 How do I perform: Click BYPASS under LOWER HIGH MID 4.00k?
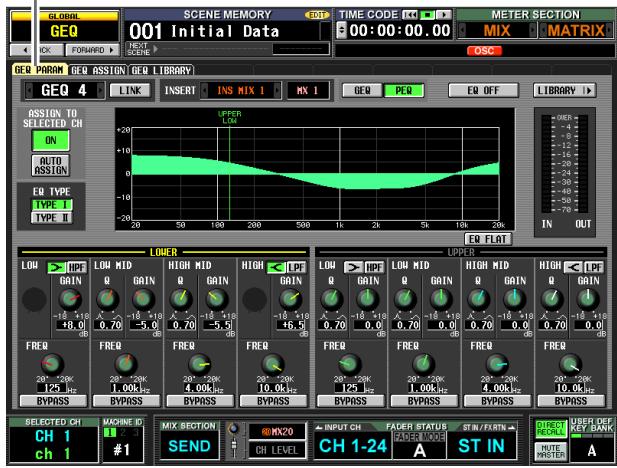pyautogui.click(x=200, y=401)
